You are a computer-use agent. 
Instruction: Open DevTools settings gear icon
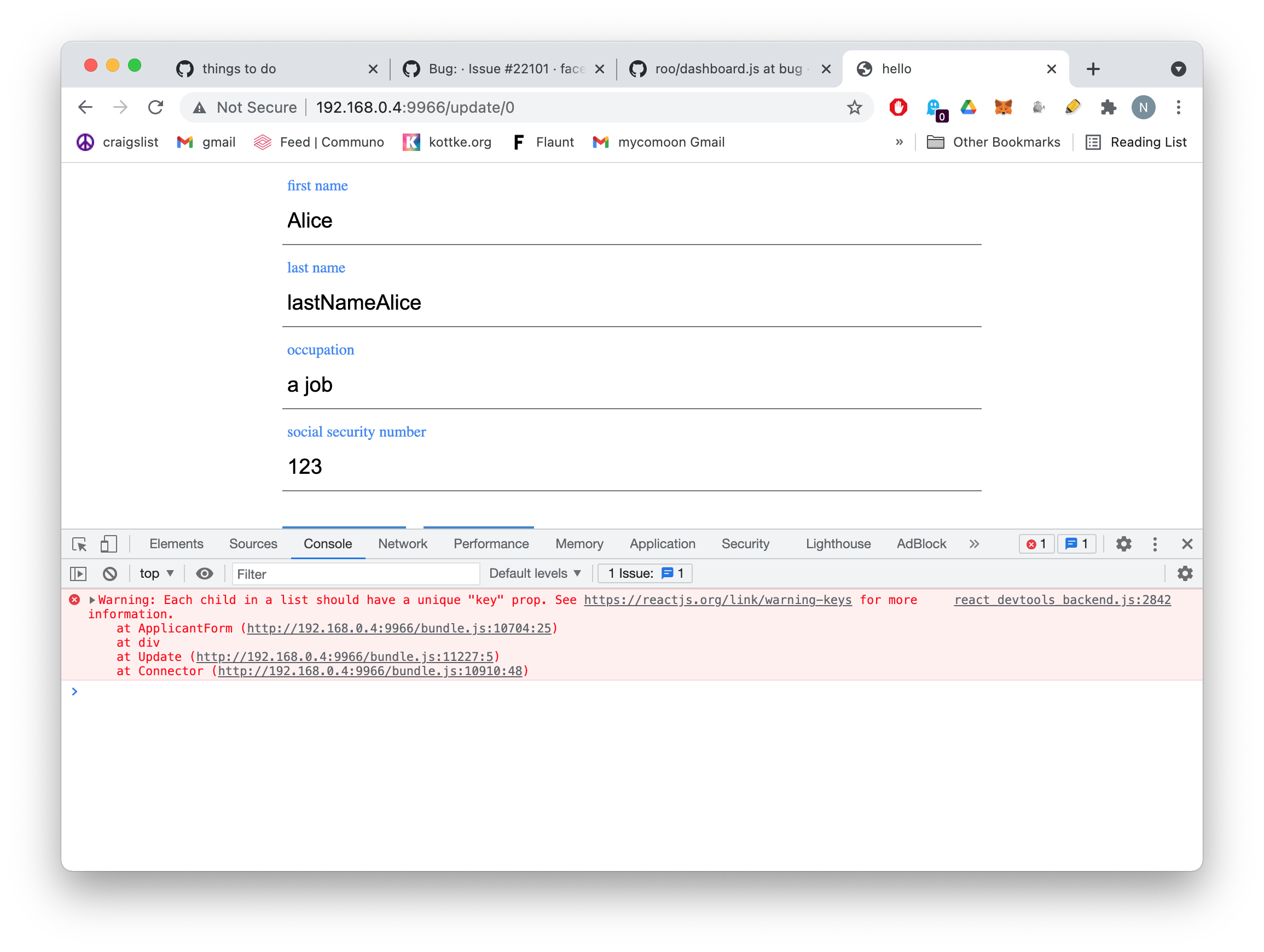(x=1123, y=544)
